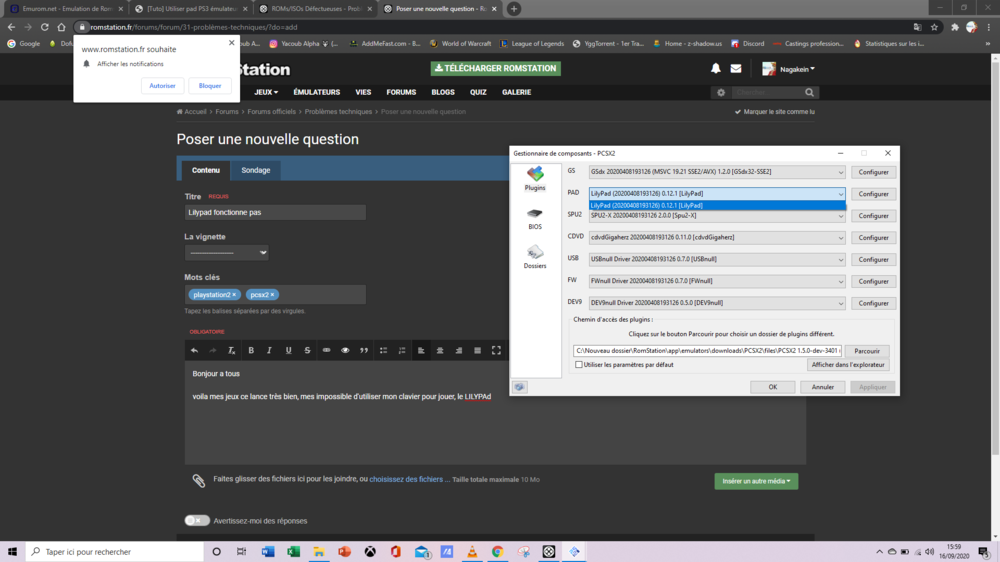Expand the DEV9 plugin dropdown
Image resolution: width=1000 pixels, height=562 pixels.
click(841, 304)
